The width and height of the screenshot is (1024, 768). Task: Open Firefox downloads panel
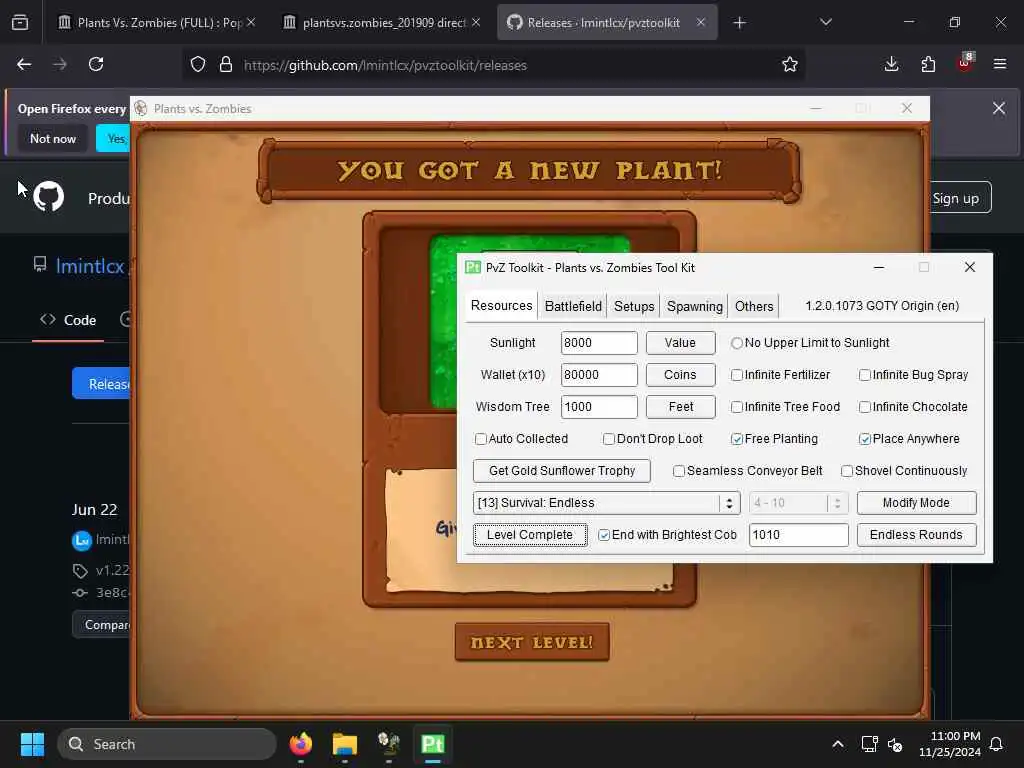coord(891,65)
